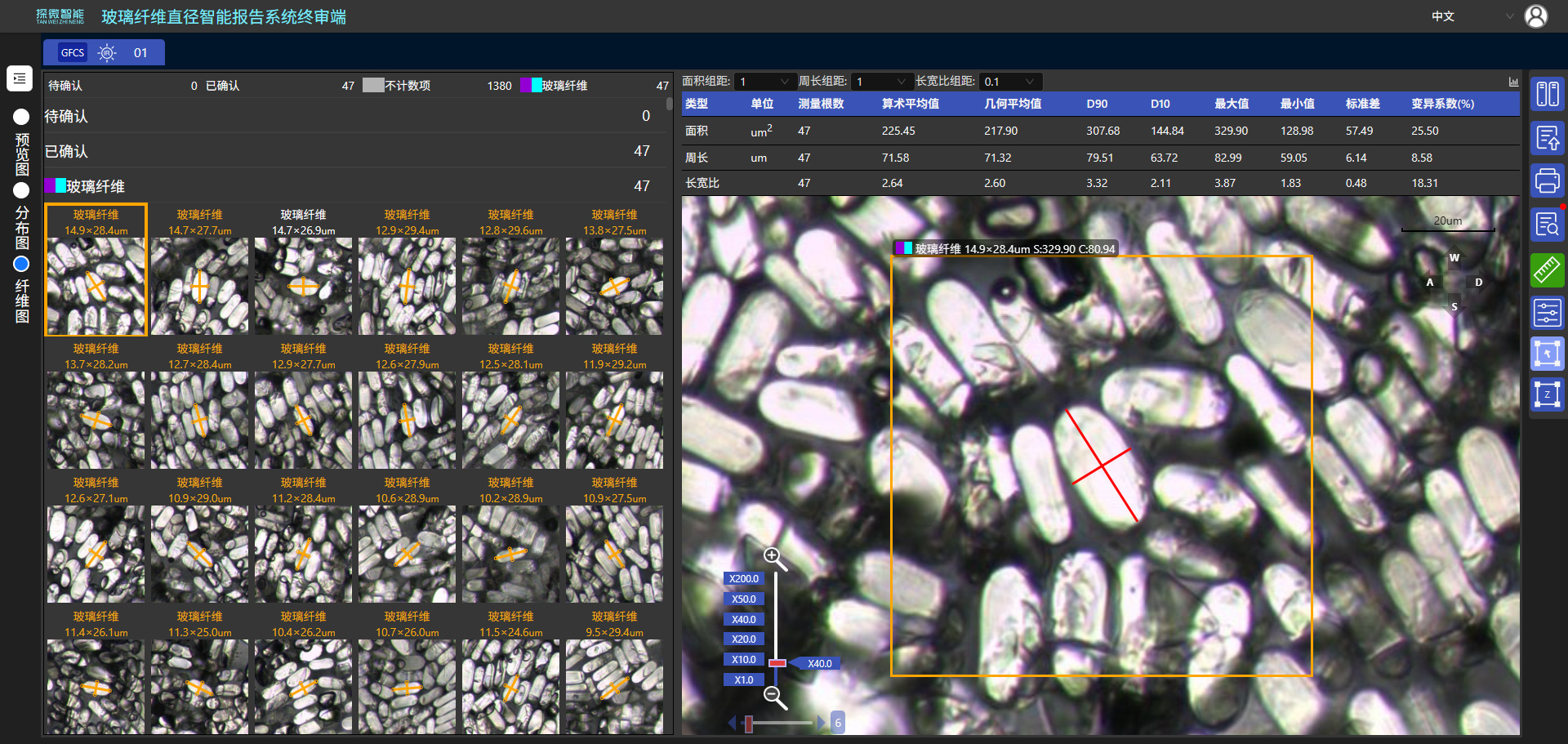Set magnification to X10.0
The image size is (1568, 744).
(x=743, y=659)
